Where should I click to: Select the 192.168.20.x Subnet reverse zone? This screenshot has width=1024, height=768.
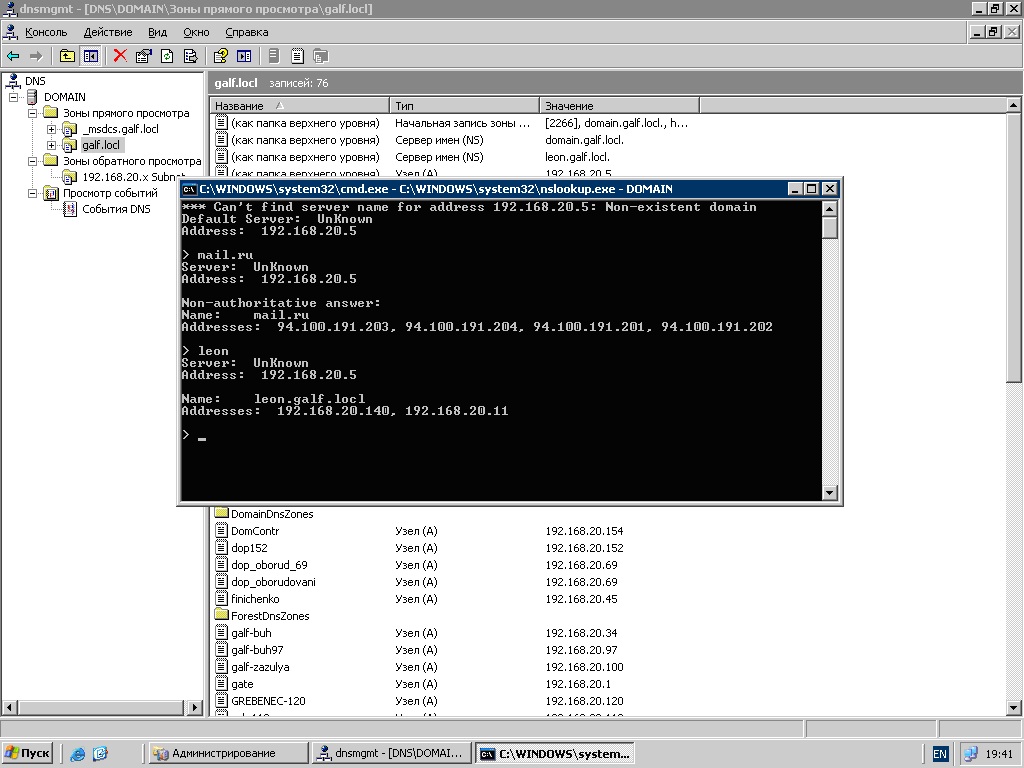tap(133, 177)
